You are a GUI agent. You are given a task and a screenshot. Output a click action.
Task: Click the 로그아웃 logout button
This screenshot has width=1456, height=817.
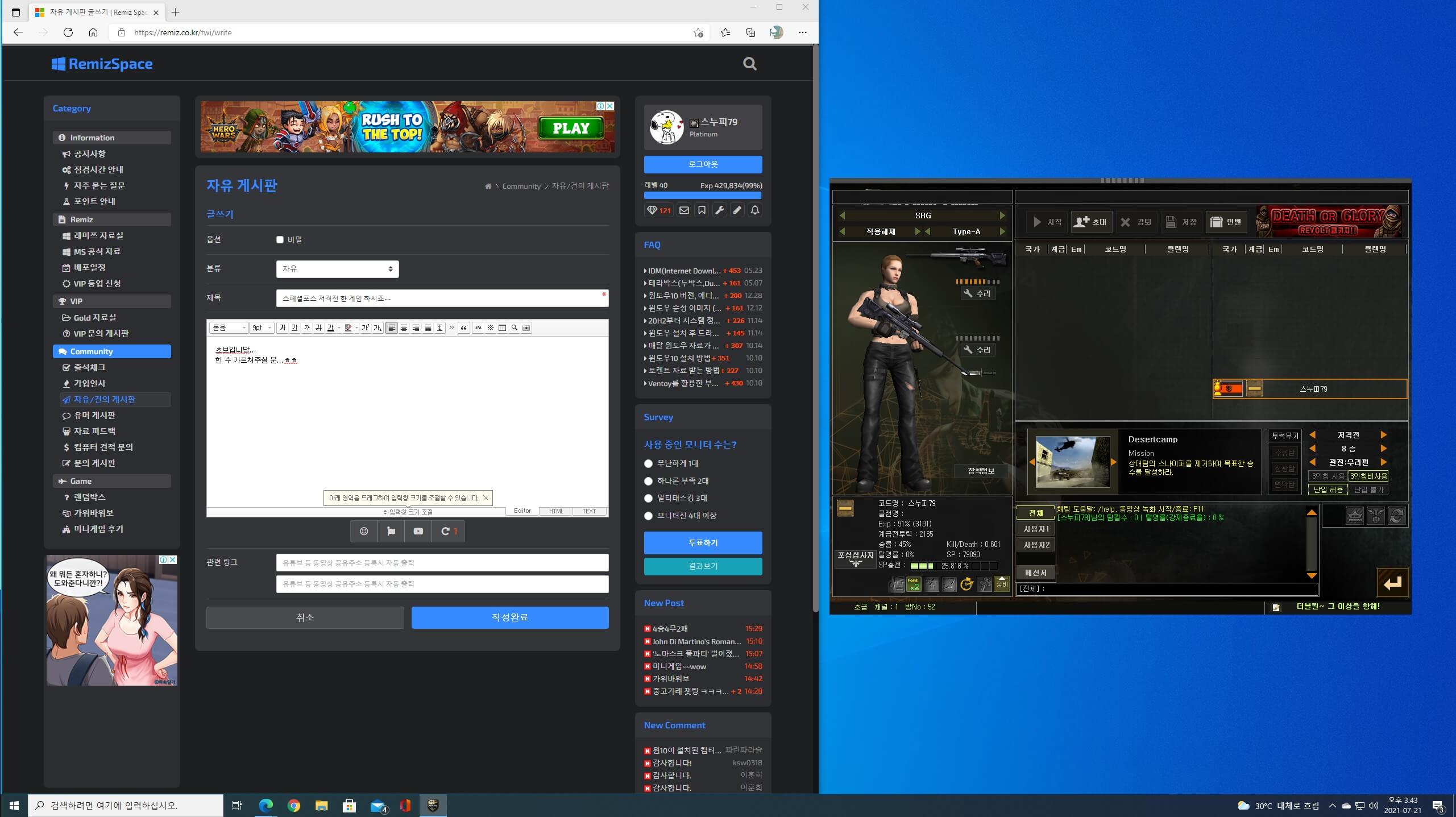click(x=703, y=164)
